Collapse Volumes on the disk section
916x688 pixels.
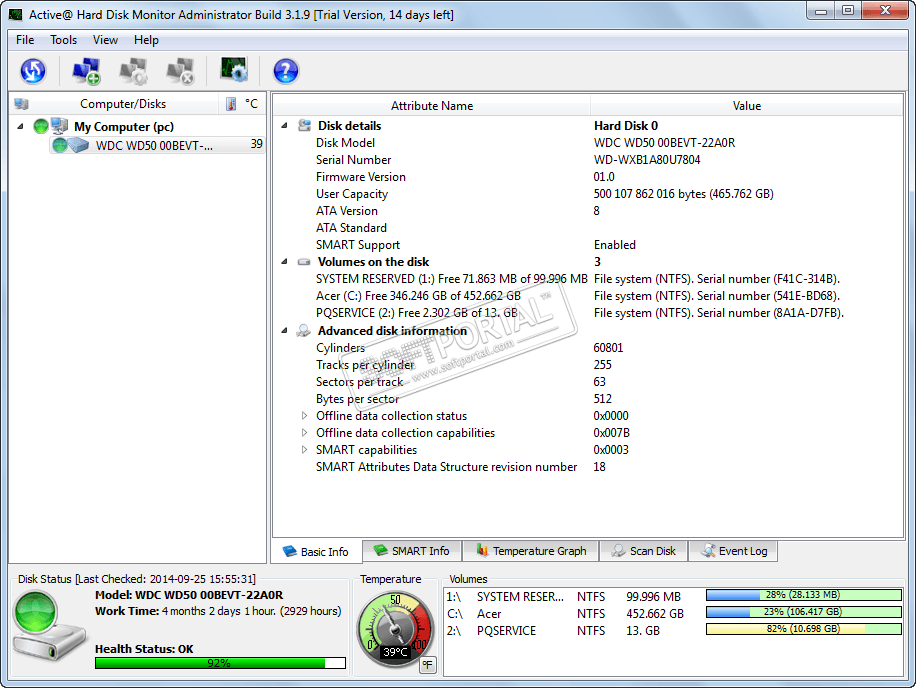(284, 262)
